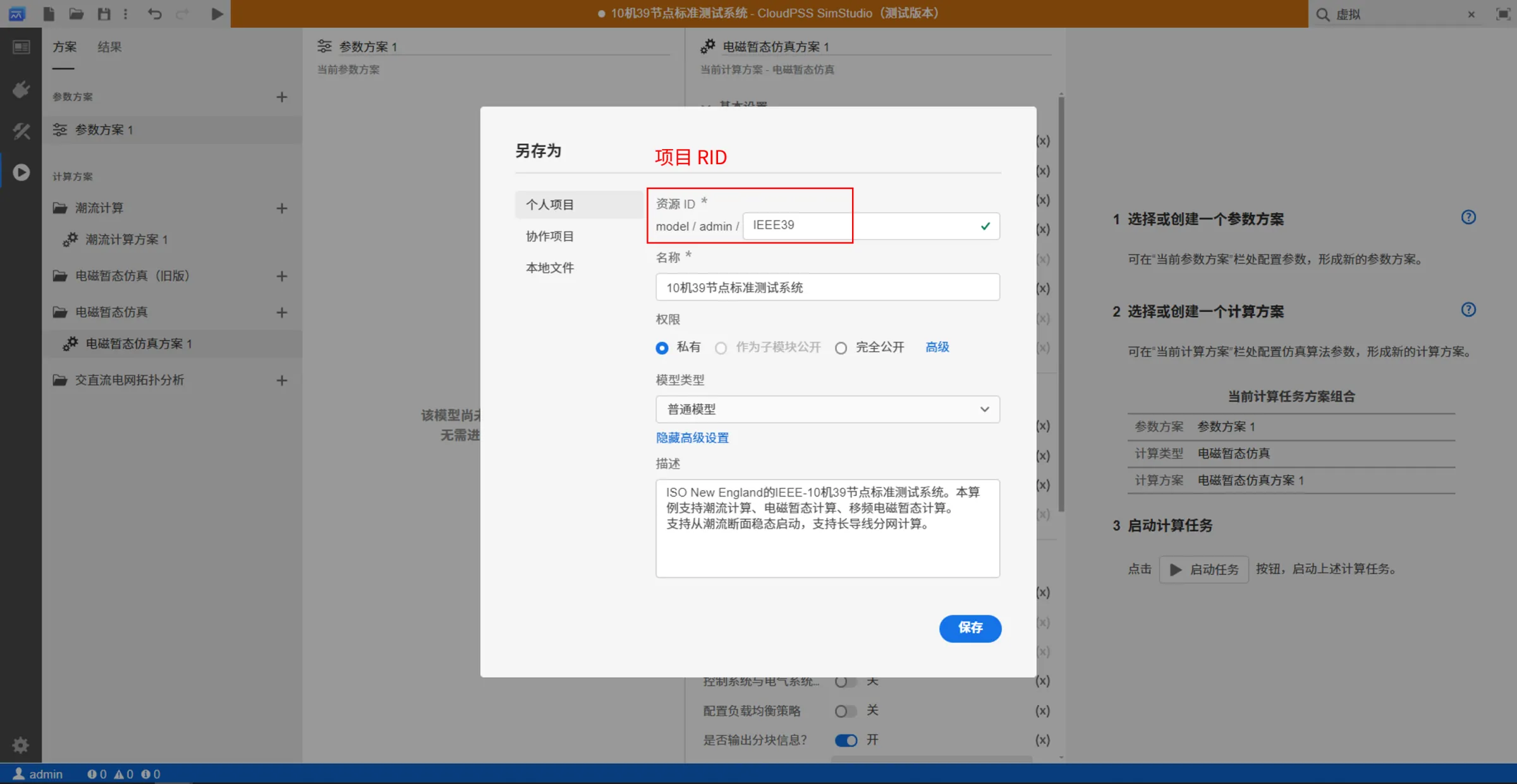Click the CloudPSS app logo icon

pyautogui.click(x=17, y=14)
